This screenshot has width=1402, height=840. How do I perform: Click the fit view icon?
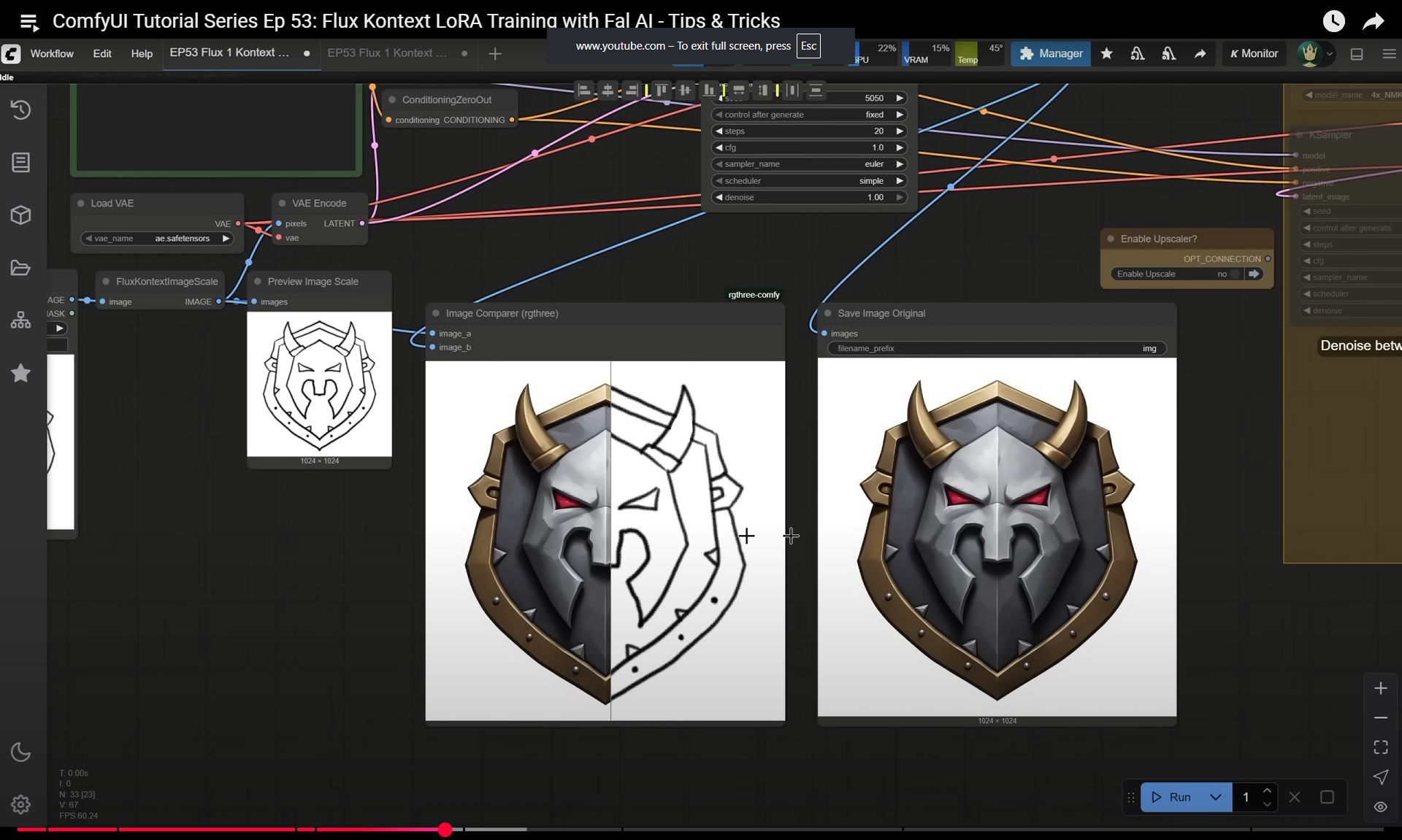tap(1380, 747)
